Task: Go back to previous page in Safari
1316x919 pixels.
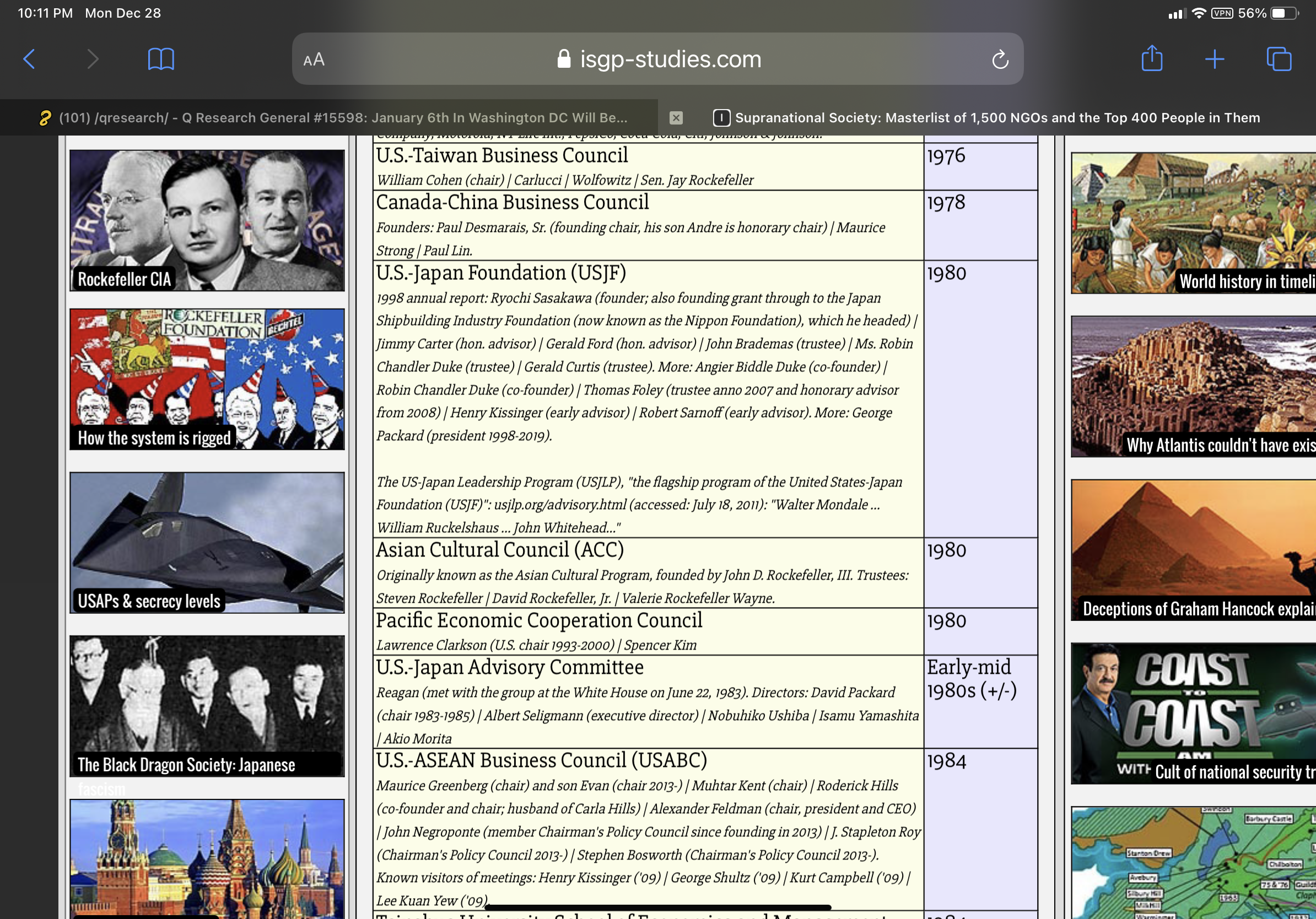Action: pyautogui.click(x=29, y=58)
